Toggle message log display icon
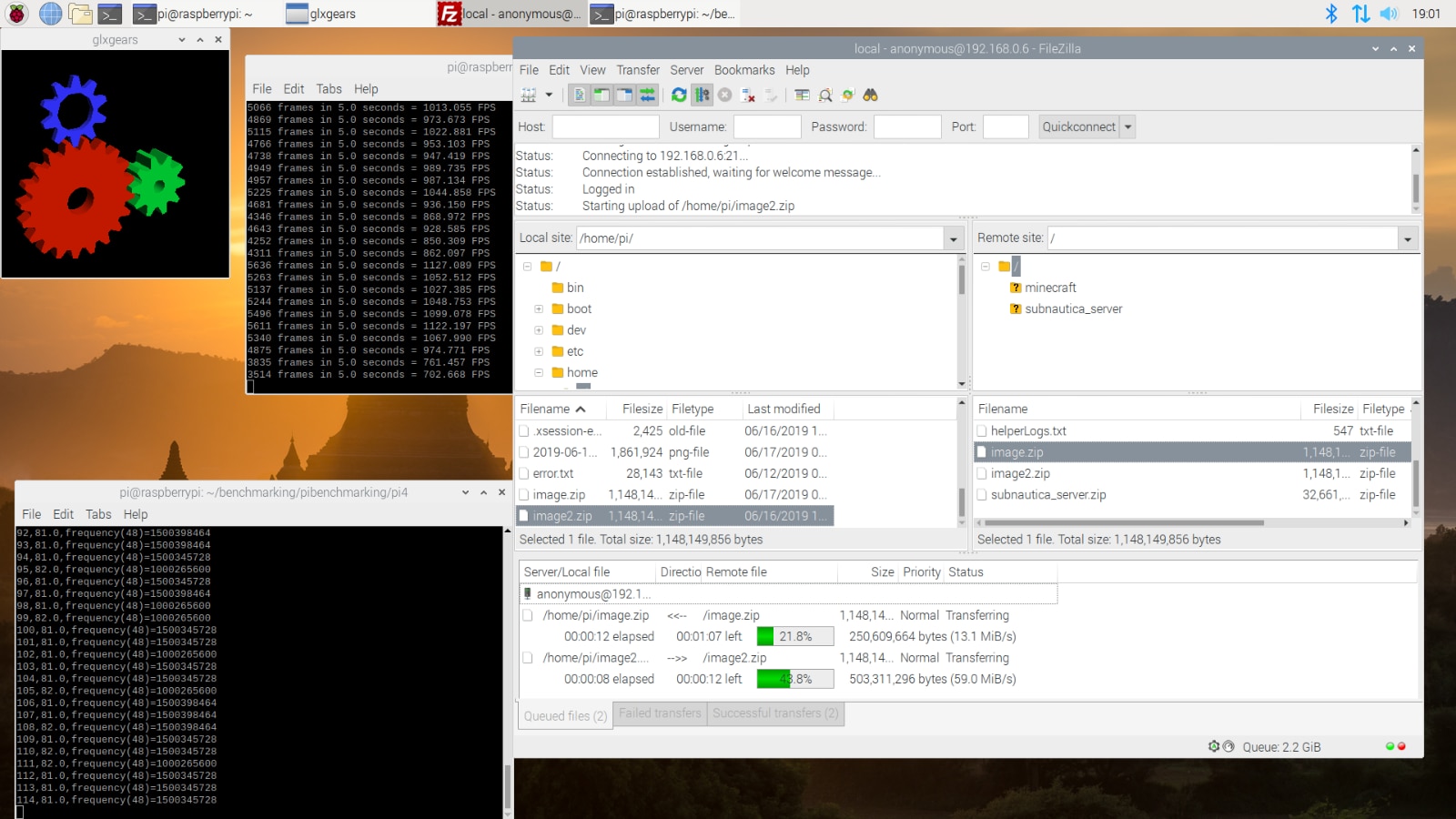Image resolution: width=1456 pixels, height=819 pixels. [x=579, y=95]
